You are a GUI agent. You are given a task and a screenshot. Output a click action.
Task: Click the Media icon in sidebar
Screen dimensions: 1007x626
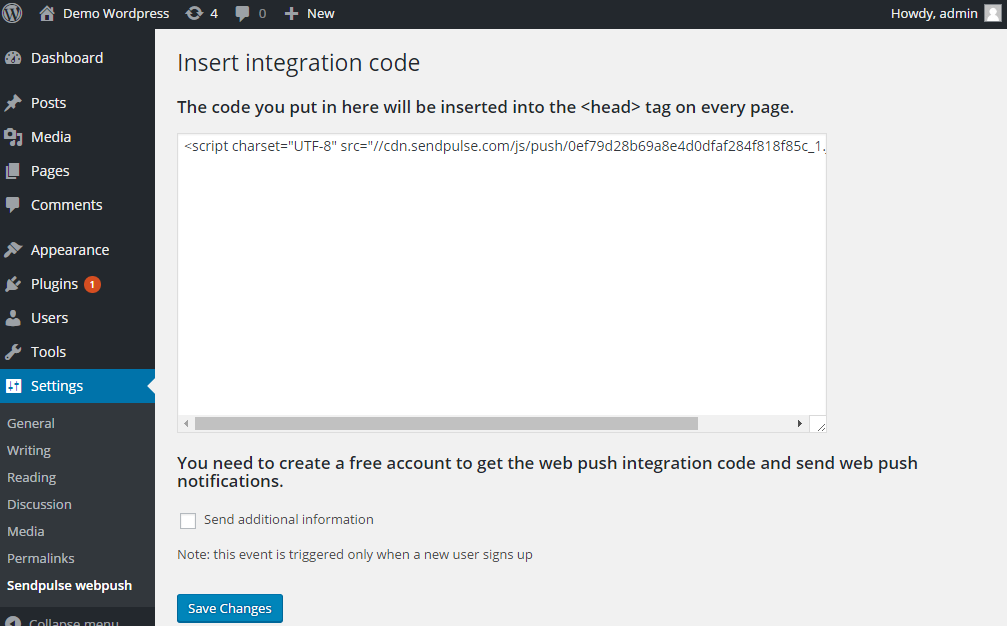[x=13, y=137]
